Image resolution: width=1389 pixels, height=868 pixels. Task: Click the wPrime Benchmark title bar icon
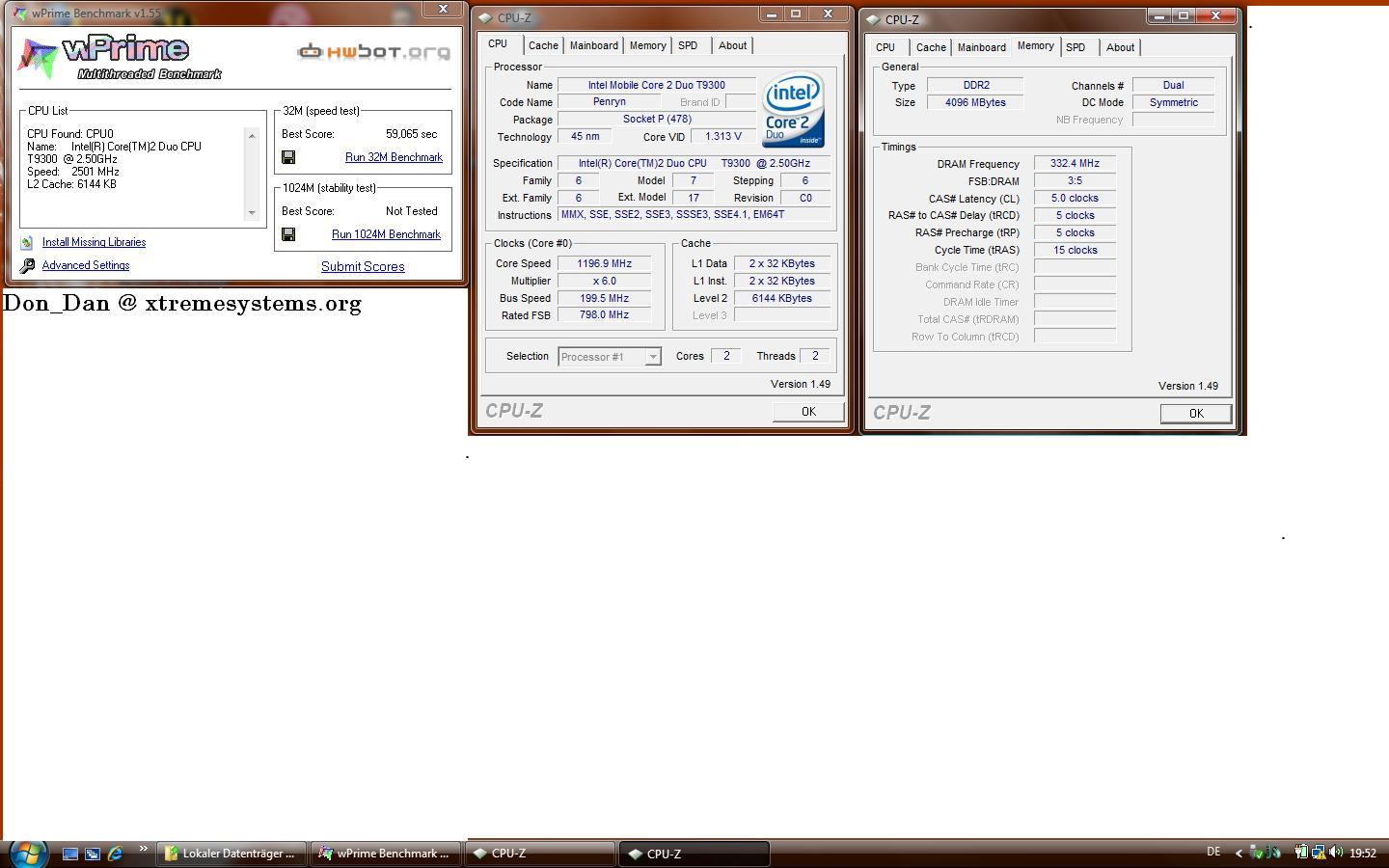20,14
